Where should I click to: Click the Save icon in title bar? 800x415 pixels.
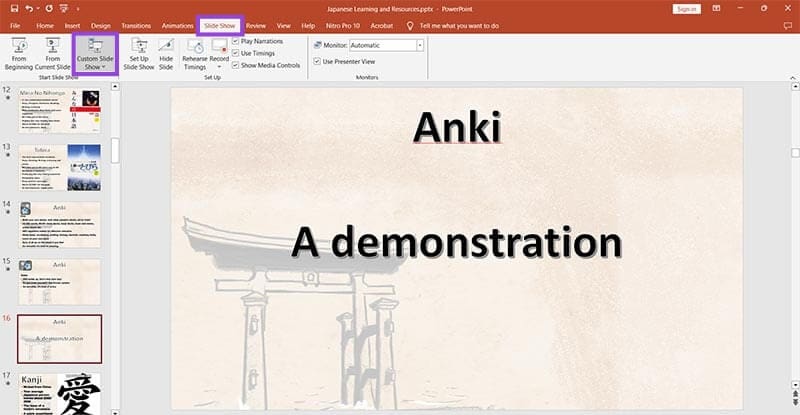(x=14, y=9)
